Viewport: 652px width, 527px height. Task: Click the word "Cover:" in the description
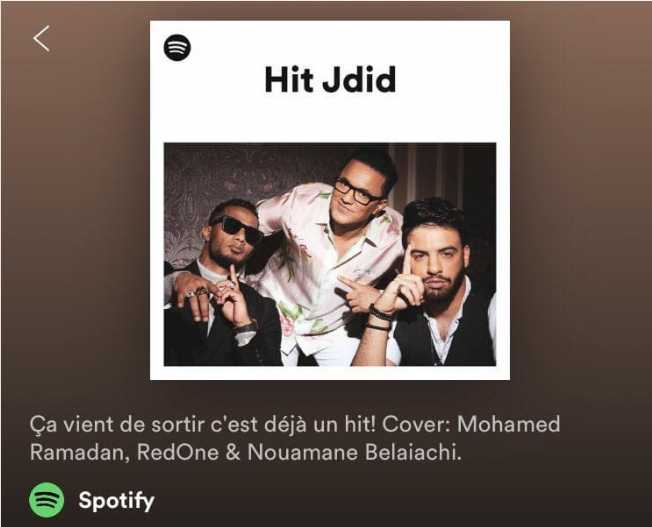click(x=416, y=424)
